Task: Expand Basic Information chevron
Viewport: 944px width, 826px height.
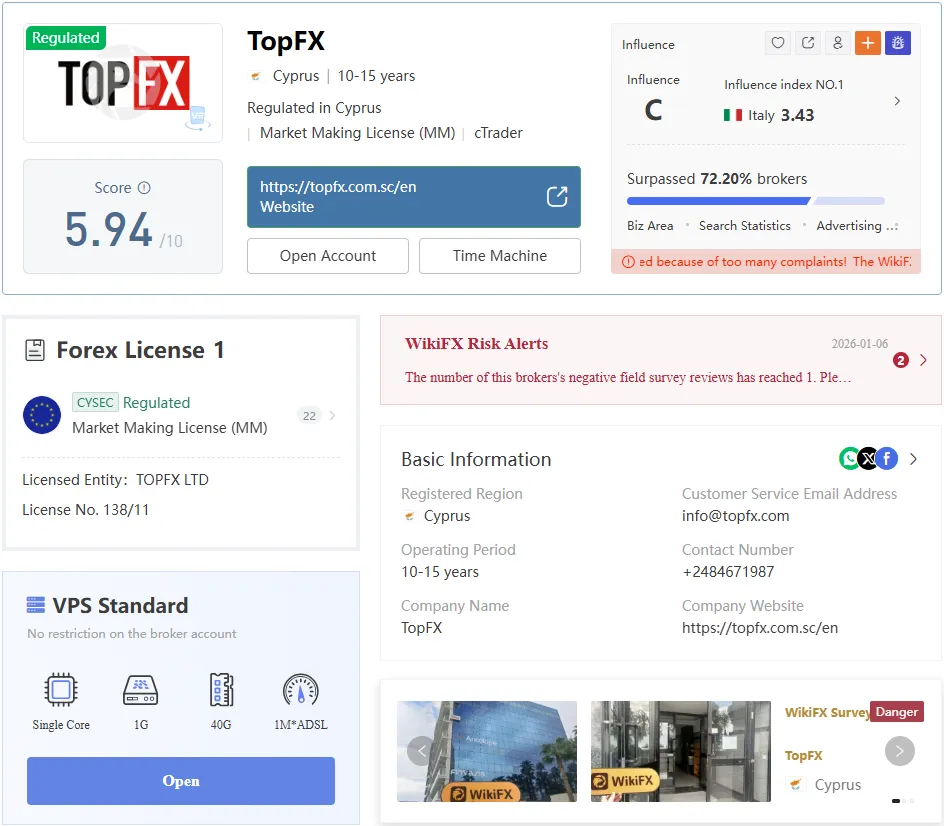Action: pos(914,459)
